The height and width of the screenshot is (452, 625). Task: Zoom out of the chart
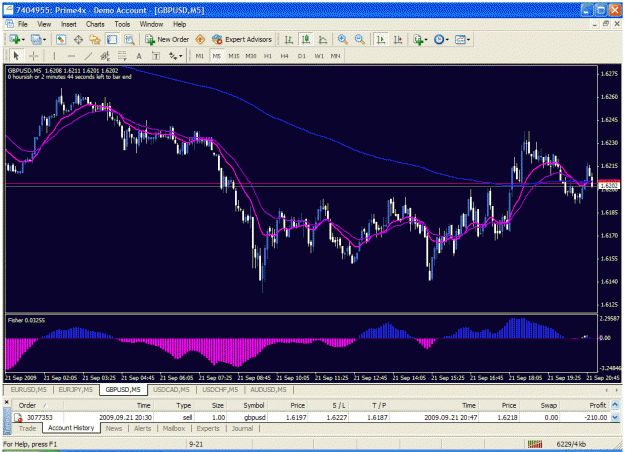(360, 39)
